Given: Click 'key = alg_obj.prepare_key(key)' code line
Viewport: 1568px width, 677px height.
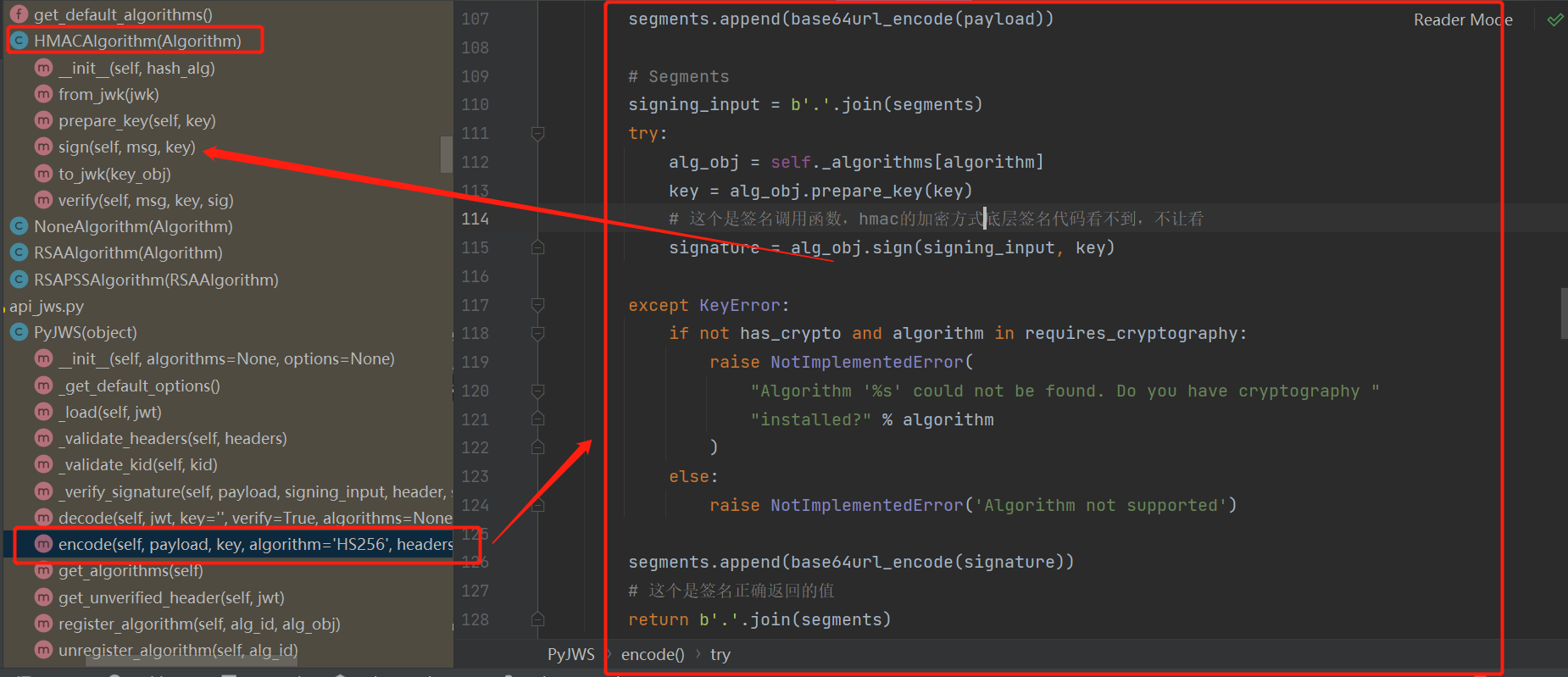Looking at the screenshot, I should click(820, 191).
